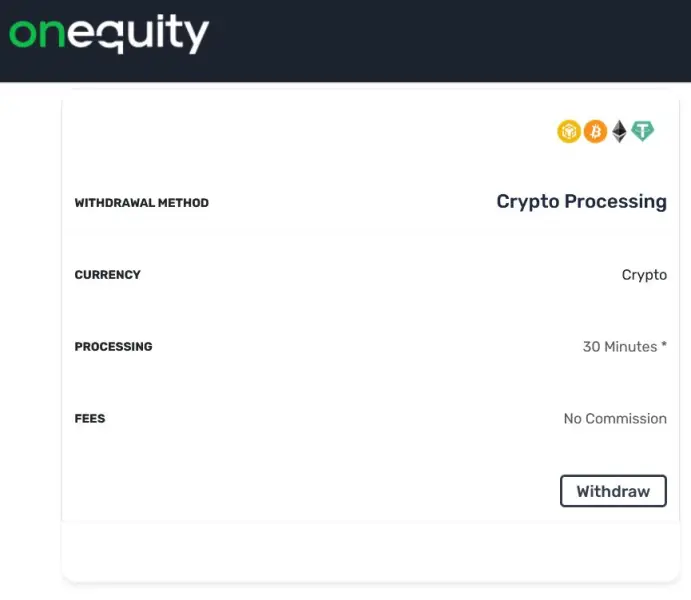Click the green Tether icon

[643, 131]
